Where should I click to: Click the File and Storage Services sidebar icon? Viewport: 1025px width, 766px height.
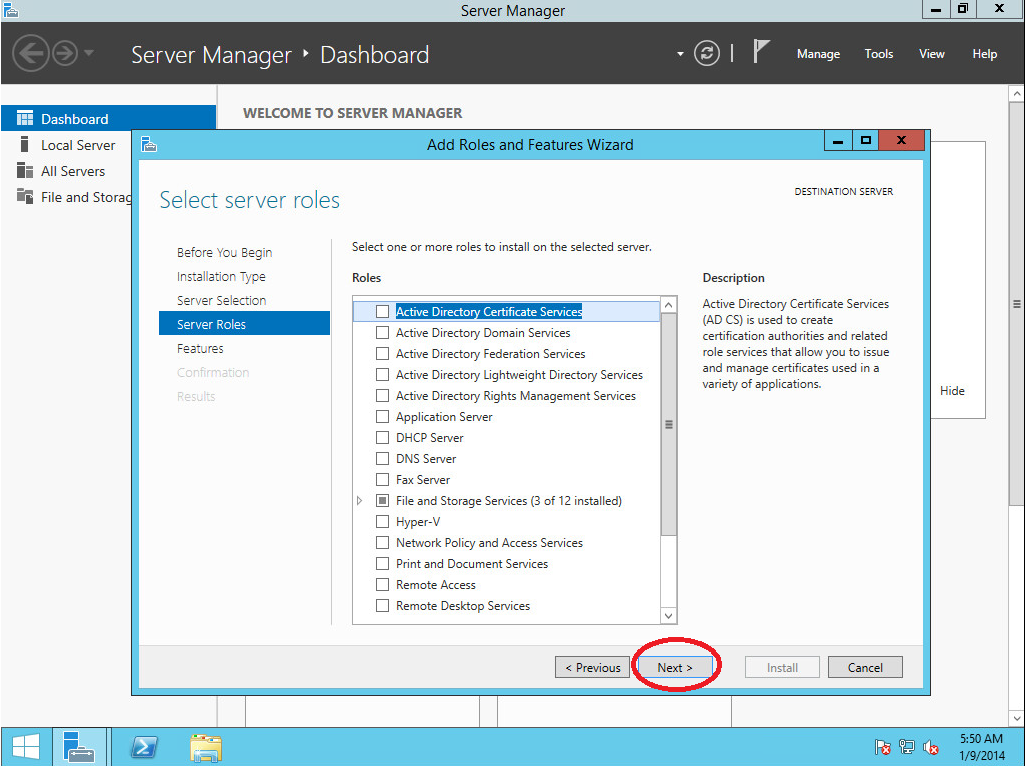(25, 196)
